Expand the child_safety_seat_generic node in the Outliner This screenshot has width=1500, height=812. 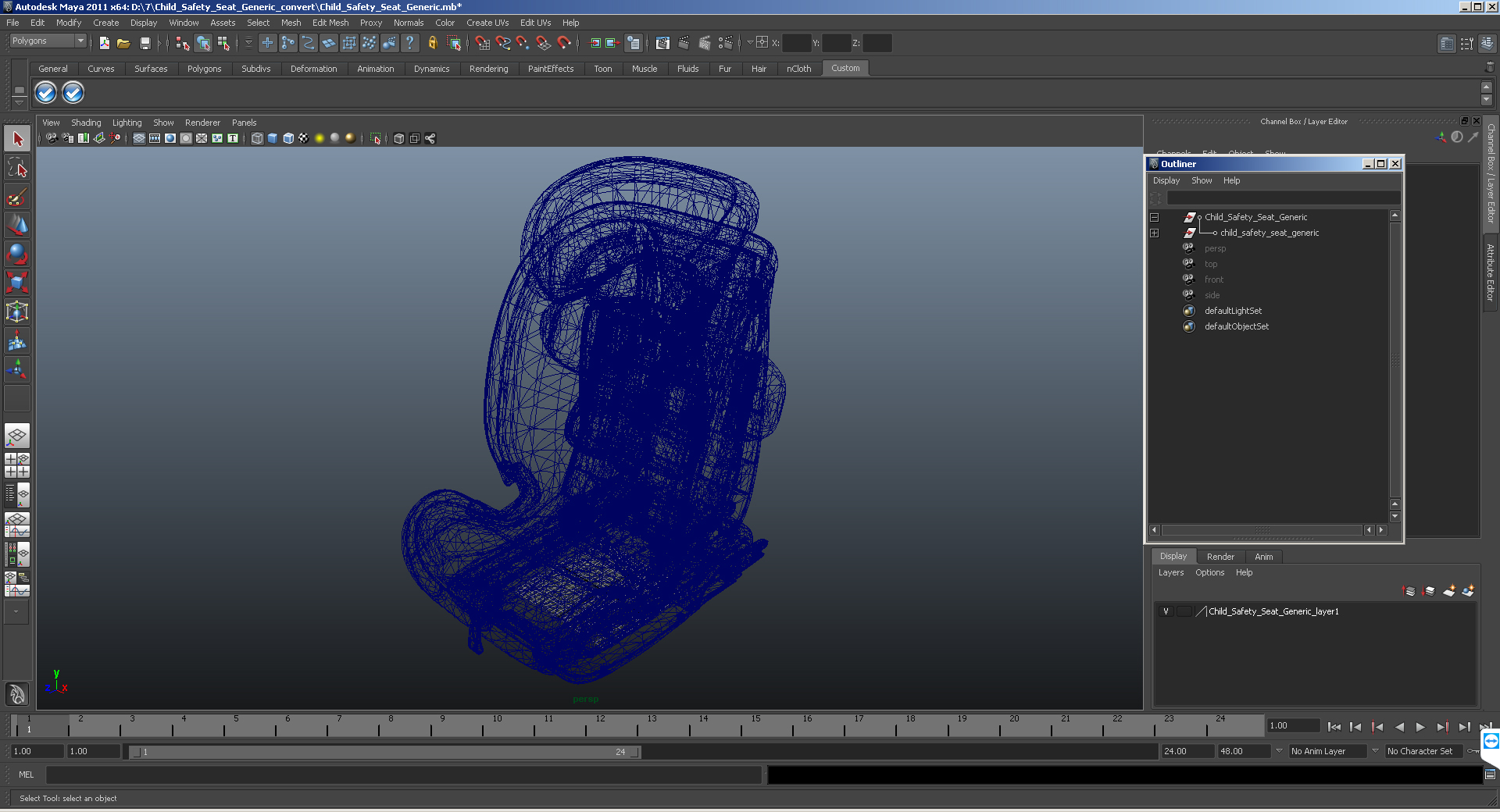pos(1154,233)
